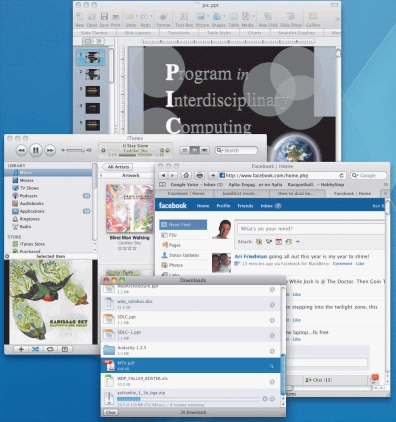Select News Feed in Facebook sidebar
The image size is (396, 422).
point(183,225)
